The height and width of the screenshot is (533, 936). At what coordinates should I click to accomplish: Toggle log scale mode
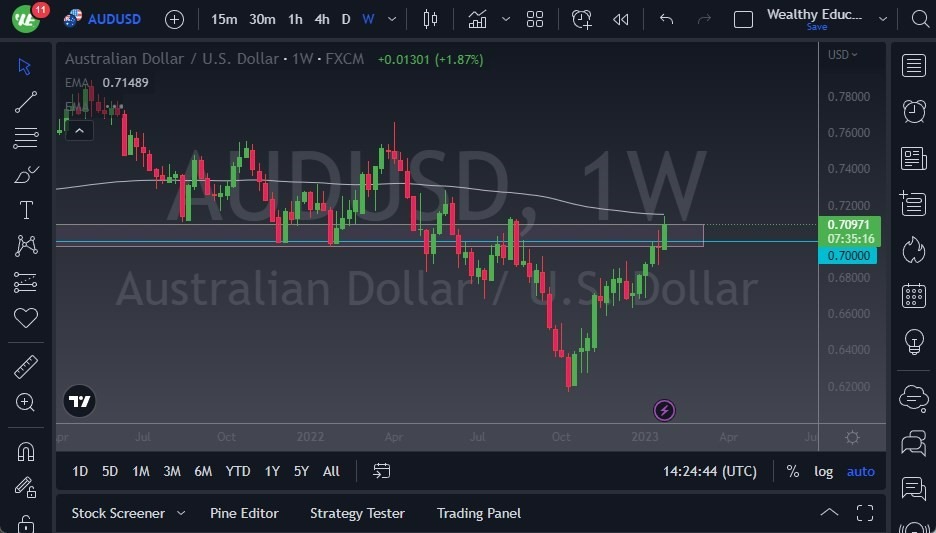pos(823,472)
